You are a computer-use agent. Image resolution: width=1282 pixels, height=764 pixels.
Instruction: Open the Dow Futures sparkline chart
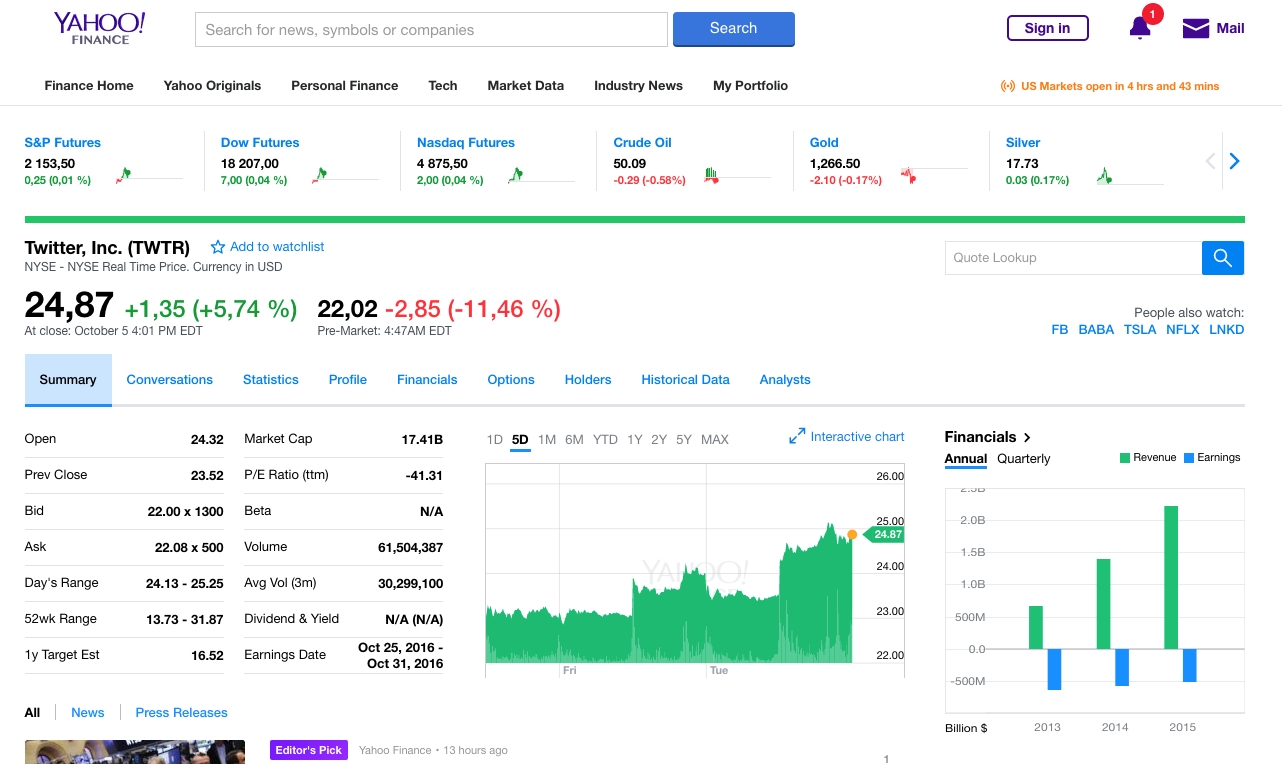click(x=345, y=175)
